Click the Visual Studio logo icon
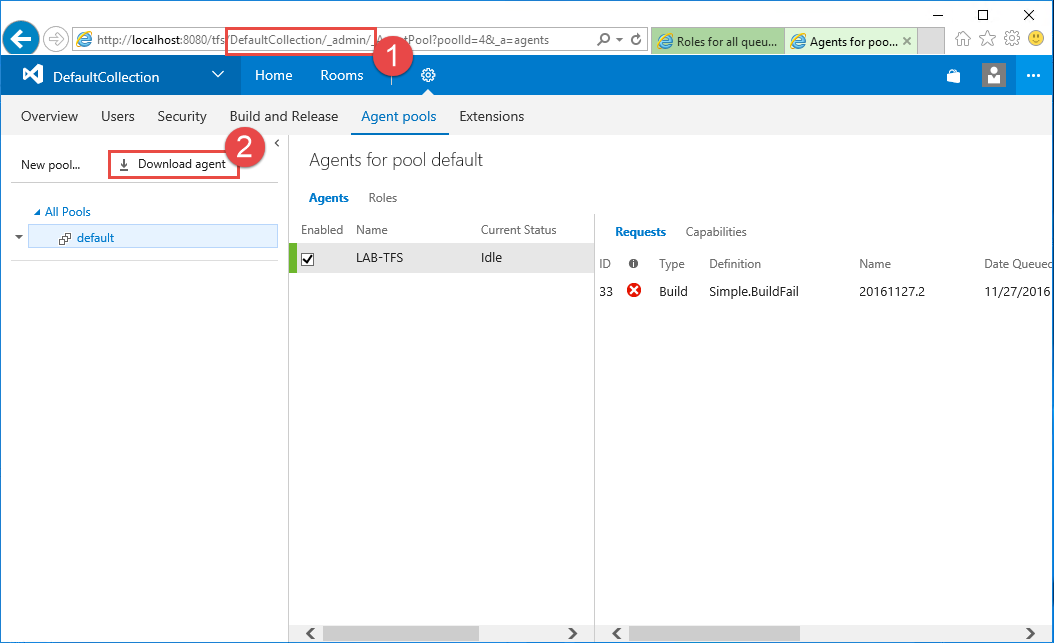Viewport: 1054px width, 643px height. [x=32, y=75]
